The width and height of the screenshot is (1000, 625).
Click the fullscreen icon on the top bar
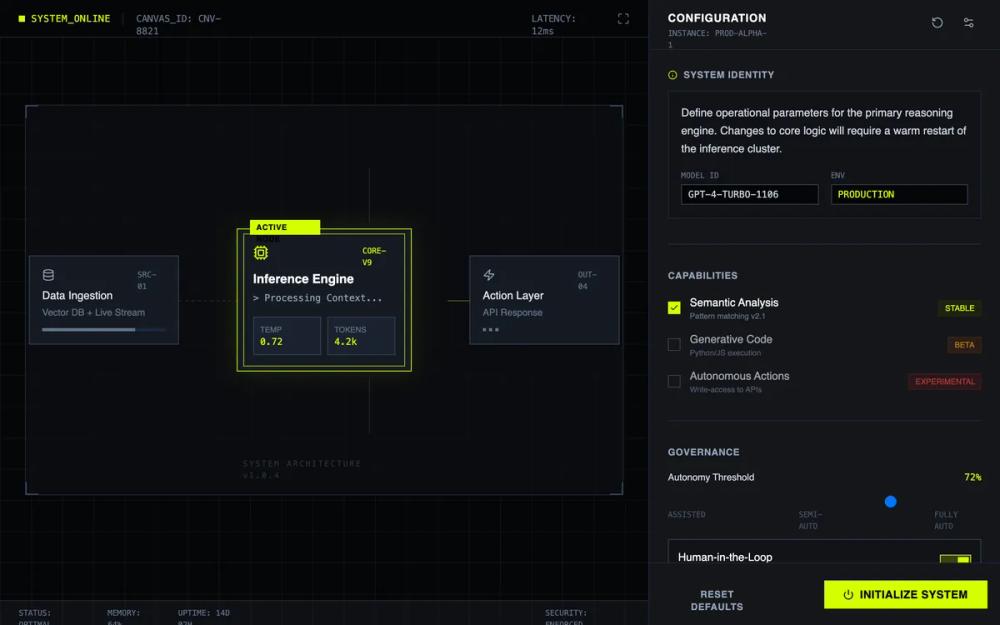[x=623, y=18]
